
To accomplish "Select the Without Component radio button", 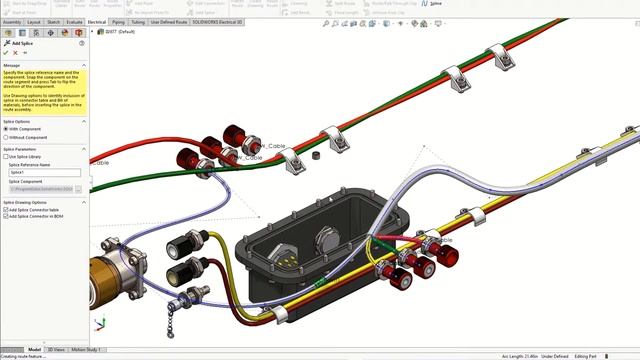I will [x=6, y=138].
